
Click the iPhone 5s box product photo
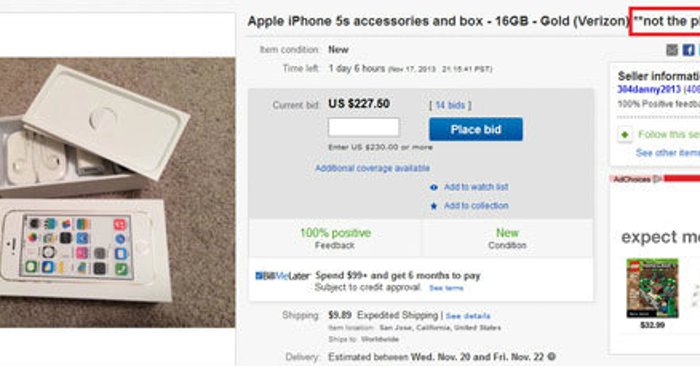point(117,192)
